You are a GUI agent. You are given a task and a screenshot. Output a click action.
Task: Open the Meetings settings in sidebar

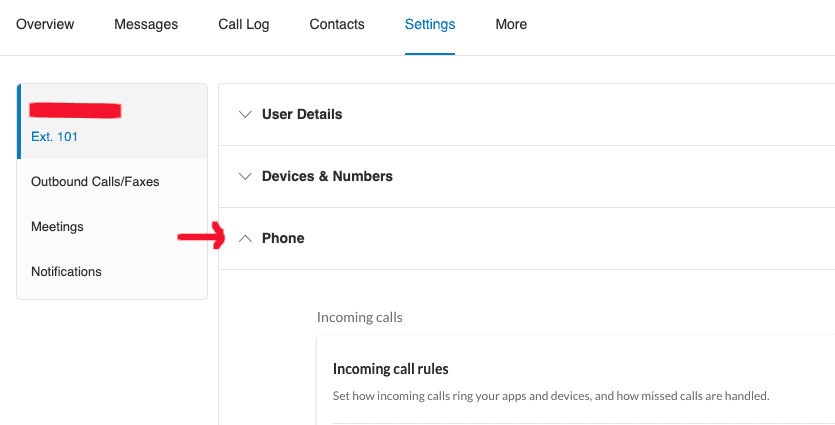click(57, 227)
